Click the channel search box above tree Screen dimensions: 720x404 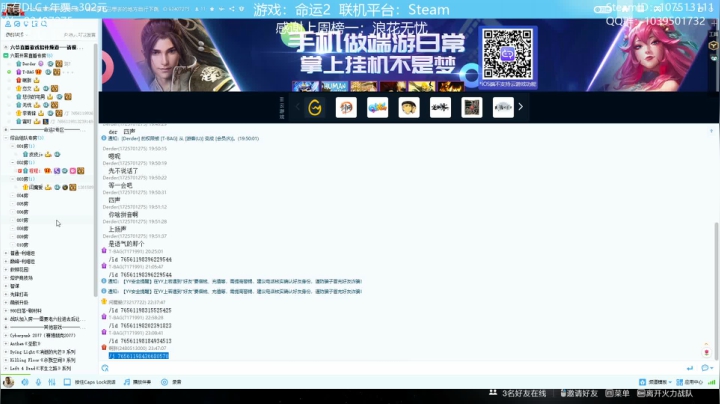click(x=79, y=35)
